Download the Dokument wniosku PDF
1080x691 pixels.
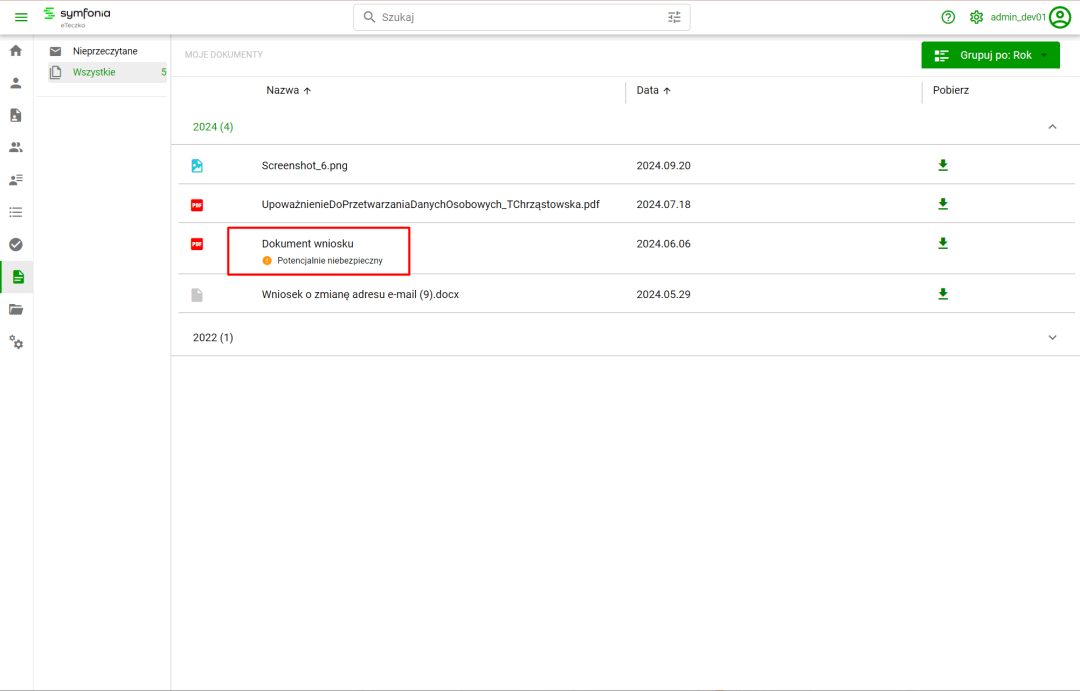942,243
